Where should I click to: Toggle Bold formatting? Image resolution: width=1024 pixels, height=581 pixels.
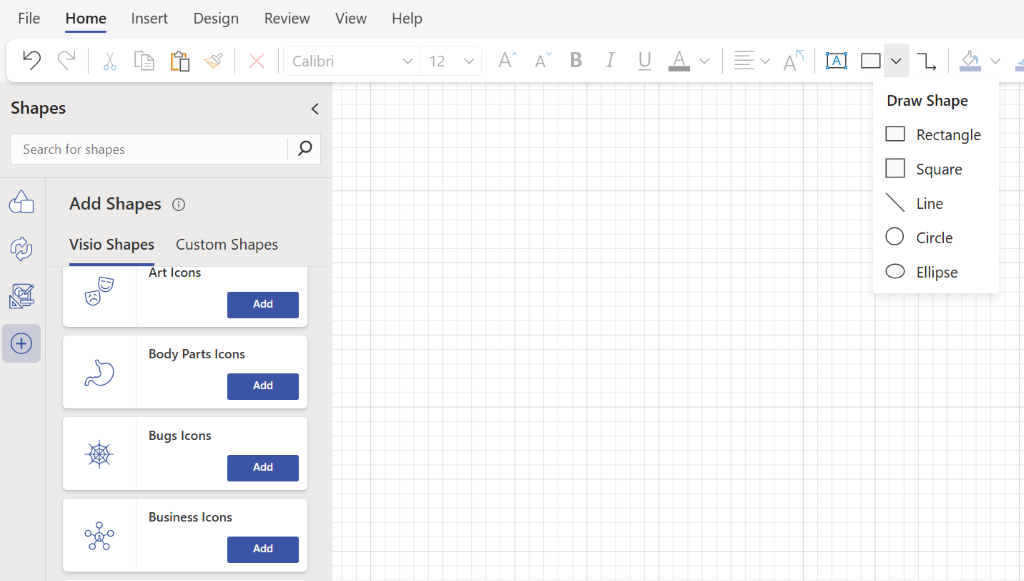click(x=575, y=60)
